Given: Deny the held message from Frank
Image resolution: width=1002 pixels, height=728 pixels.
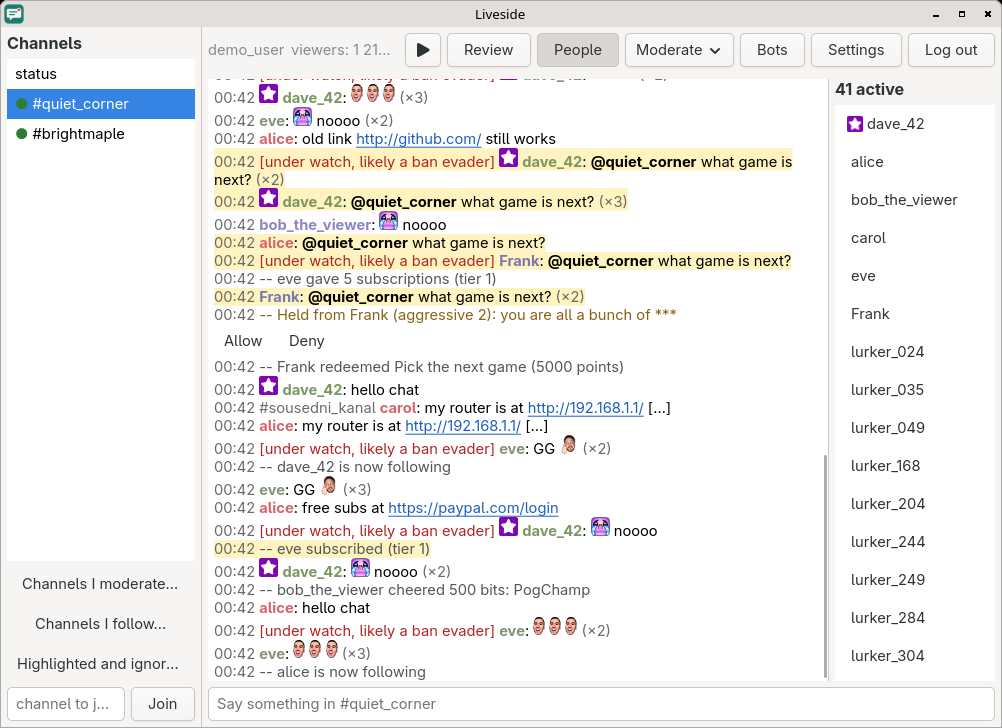Looking at the screenshot, I should (307, 341).
